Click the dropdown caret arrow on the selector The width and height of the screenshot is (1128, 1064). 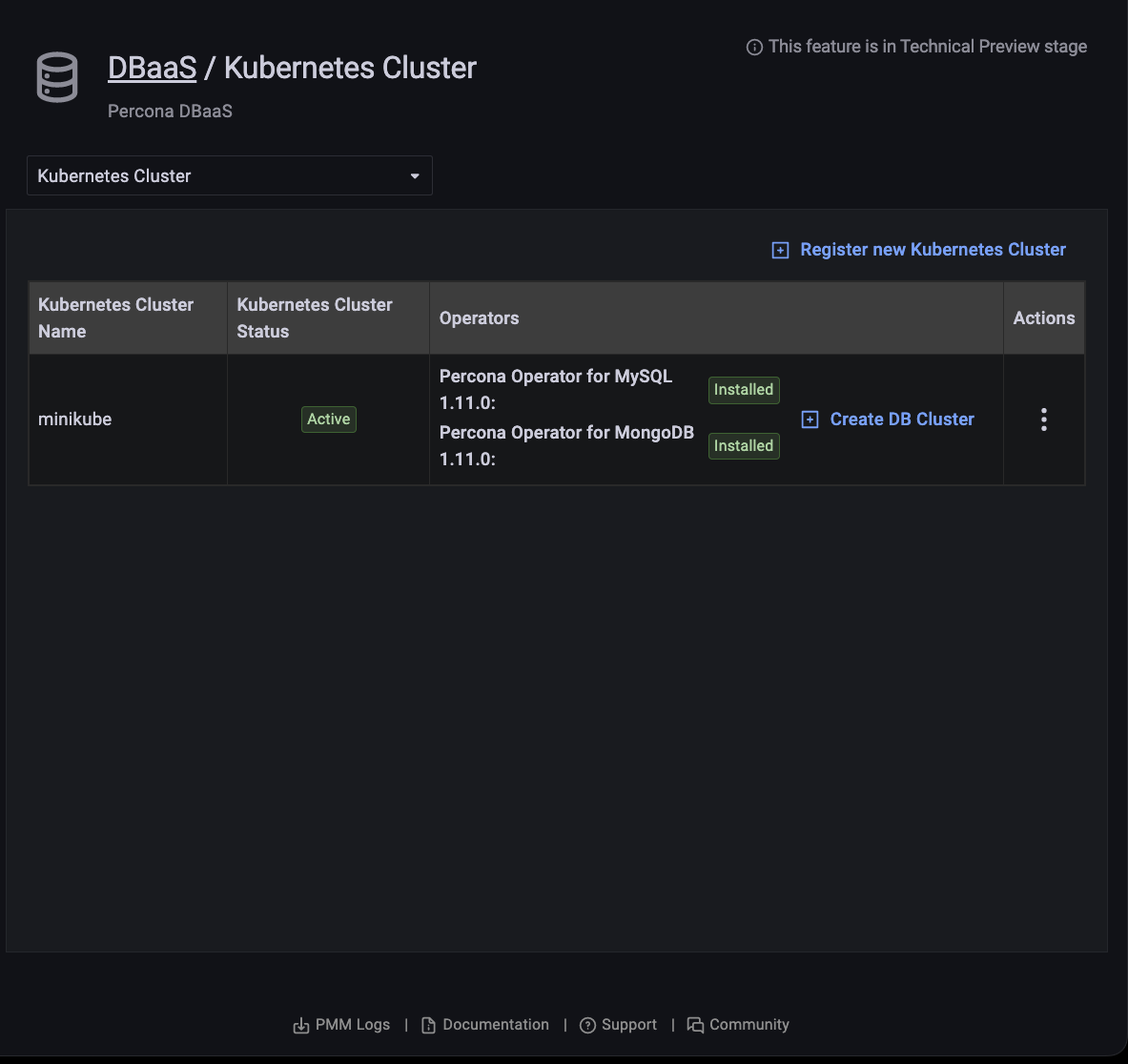click(415, 176)
